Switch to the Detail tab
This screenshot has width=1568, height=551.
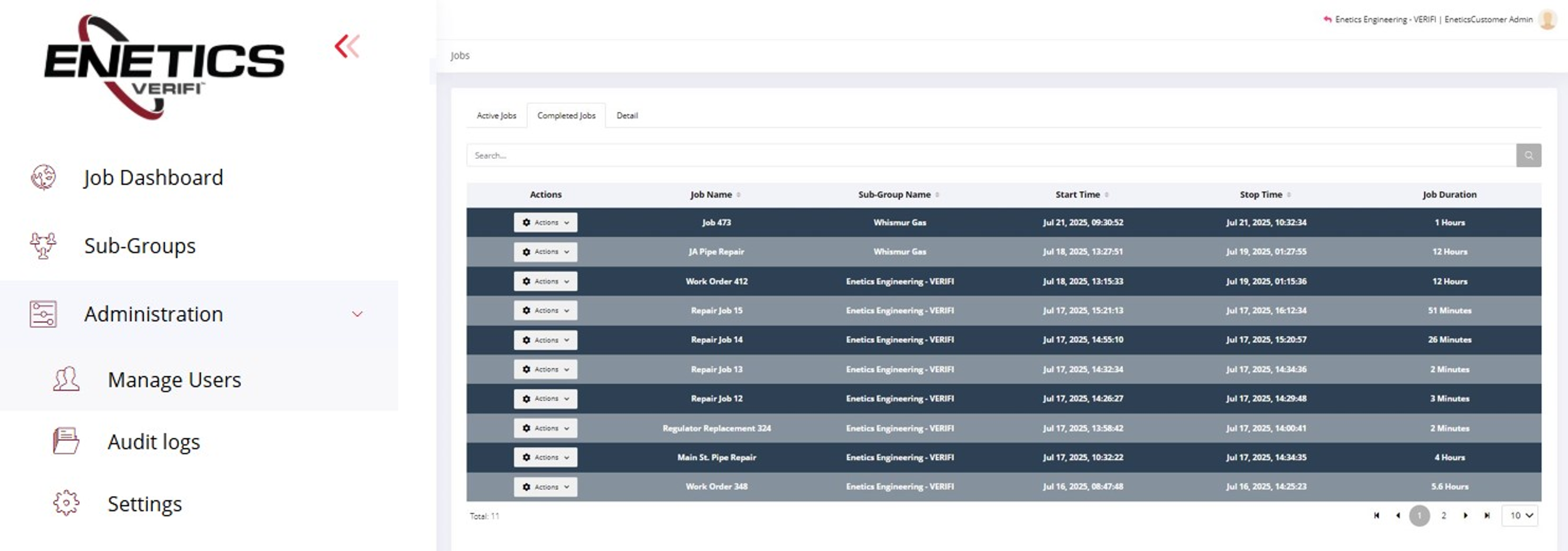pos(627,115)
